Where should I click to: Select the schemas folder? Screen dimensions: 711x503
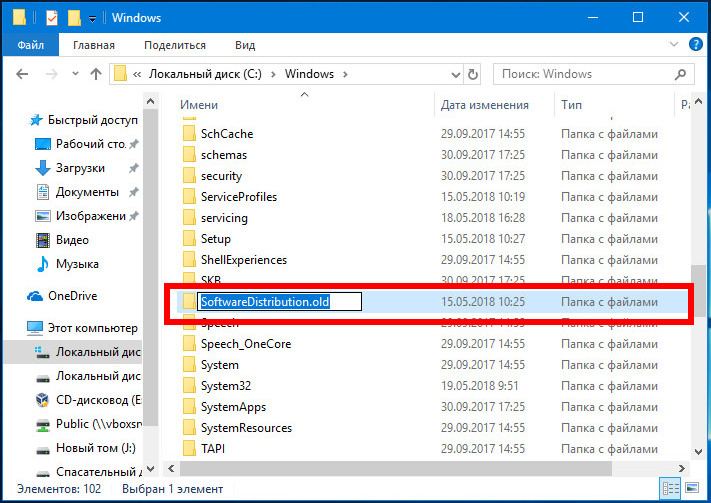pyautogui.click(x=224, y=155)
